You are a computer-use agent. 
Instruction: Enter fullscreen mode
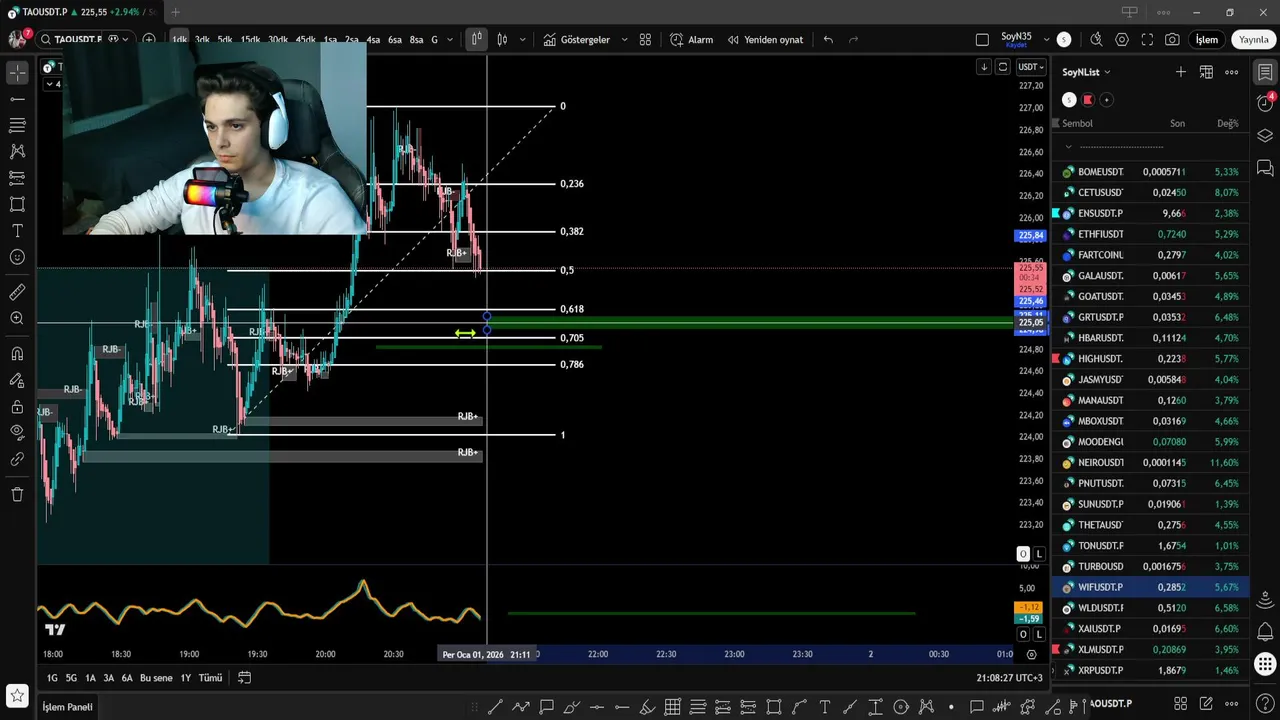tap(1147, 40)
